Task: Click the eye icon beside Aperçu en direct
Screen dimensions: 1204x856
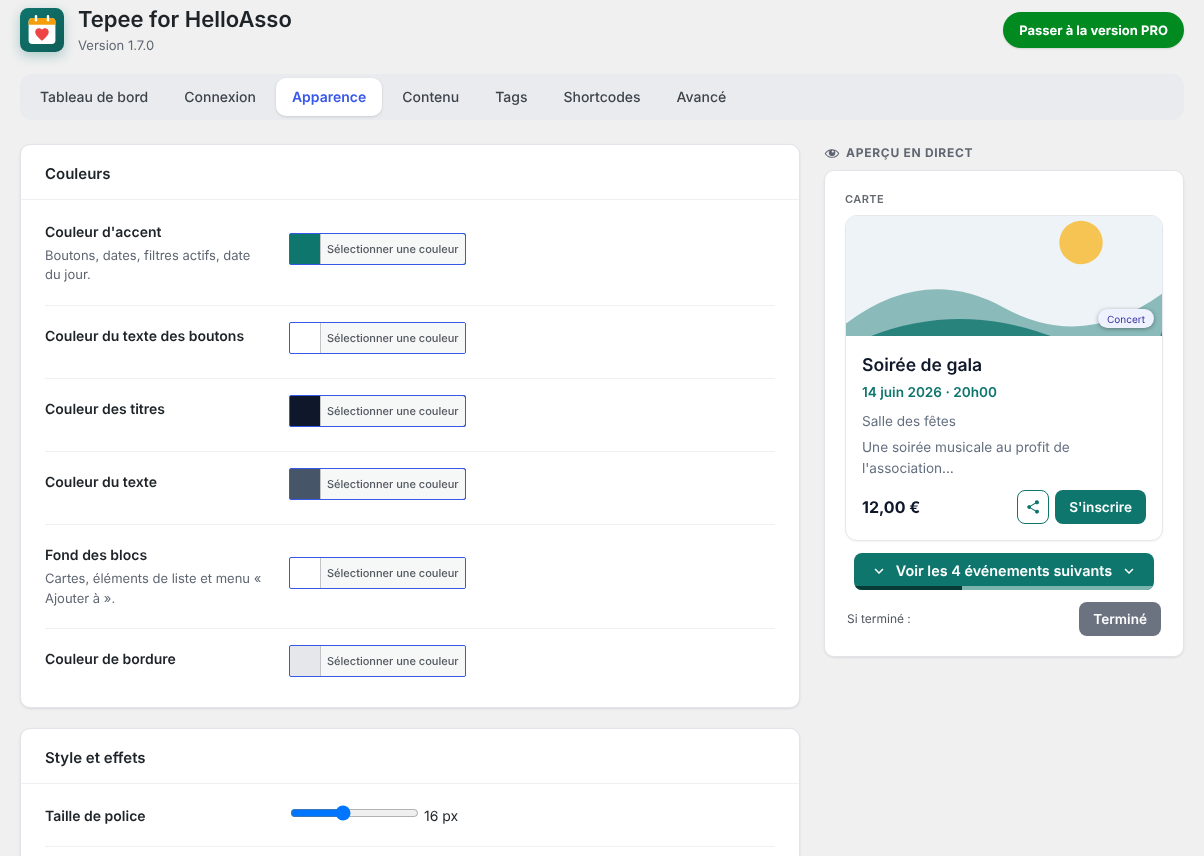Action: coord(832,153)
